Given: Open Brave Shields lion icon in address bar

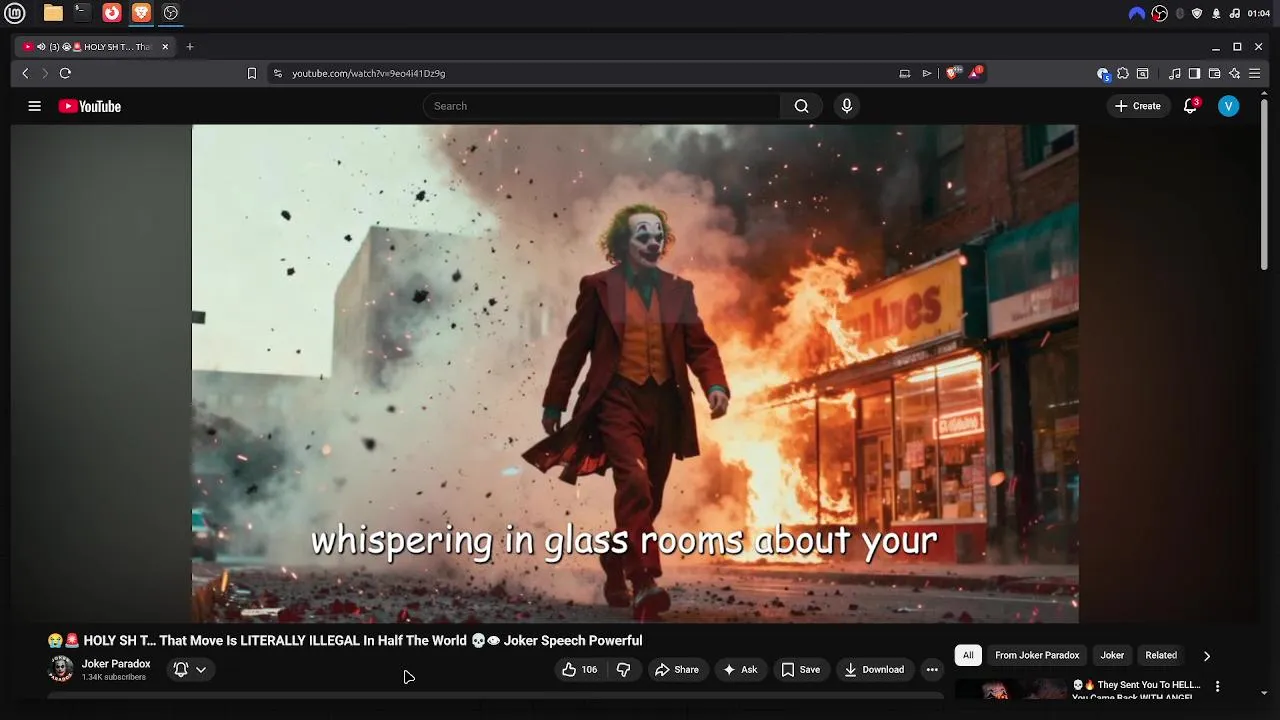Looking at the screenshot, I should pyautogui.click(x=953, y=73).
